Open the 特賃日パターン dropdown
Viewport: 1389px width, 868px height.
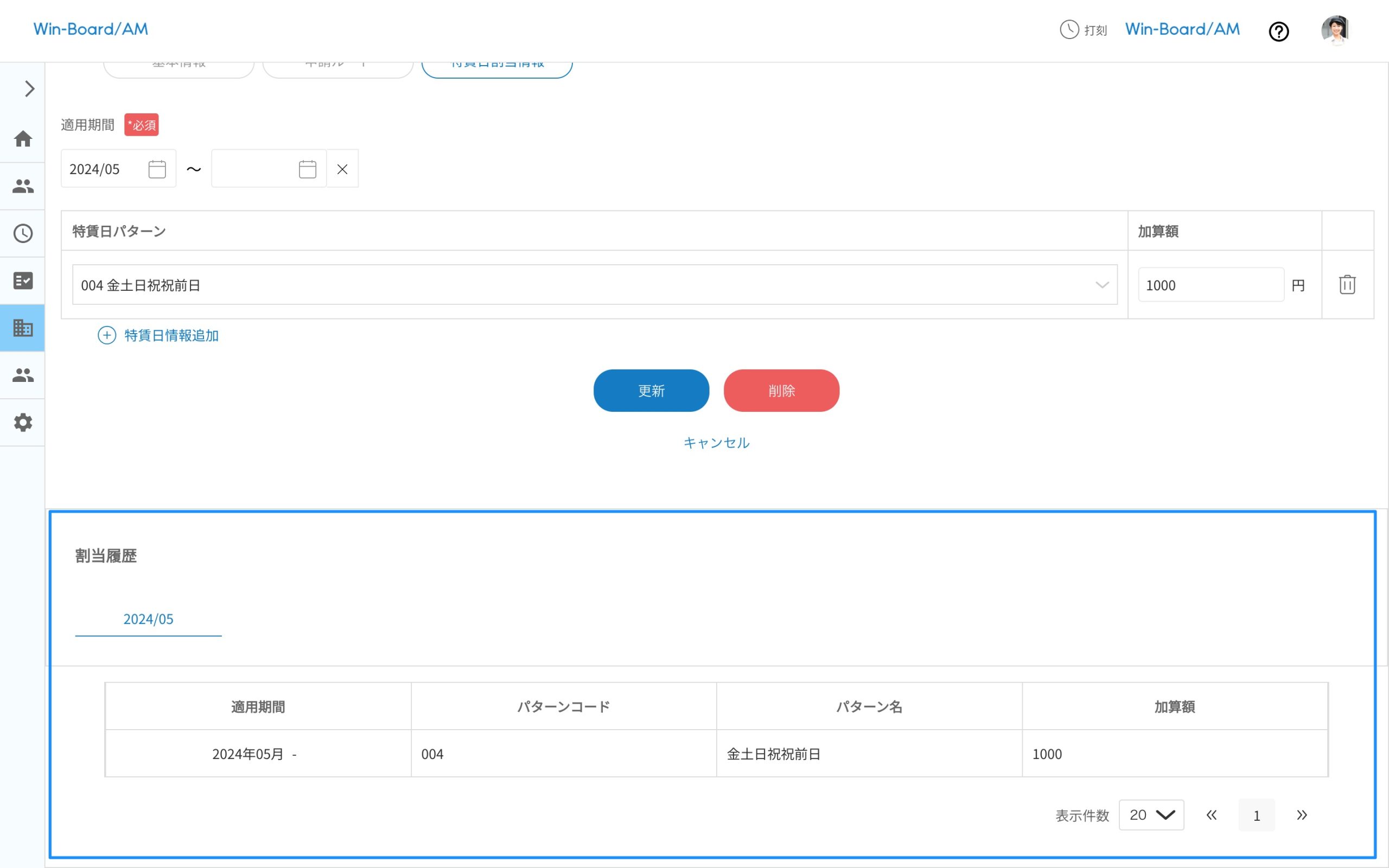(1102, 284)
